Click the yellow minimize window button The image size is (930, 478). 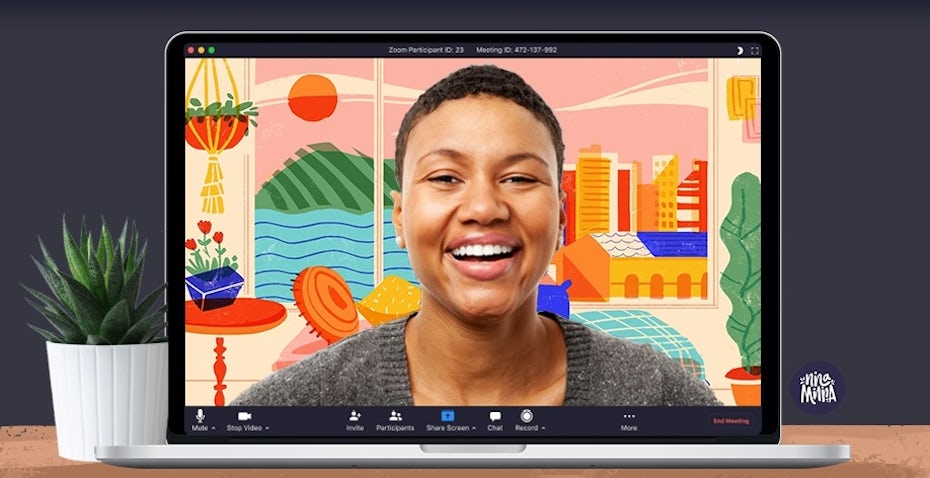click(201, 50)
